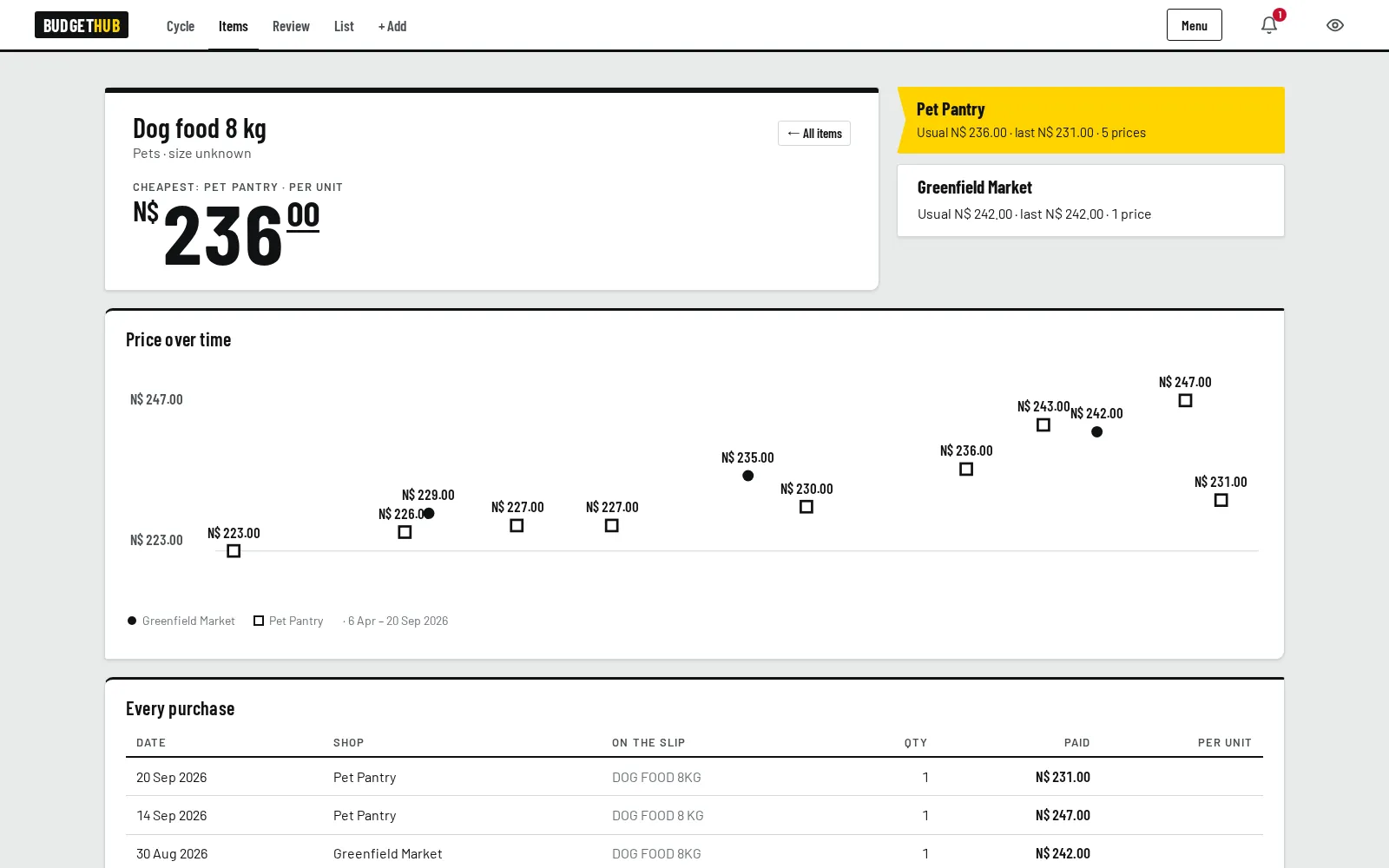Click the DOG FOOD 8 KG slip text
The width and height of the screenshot is (1389, 868).
coord(658,815)
